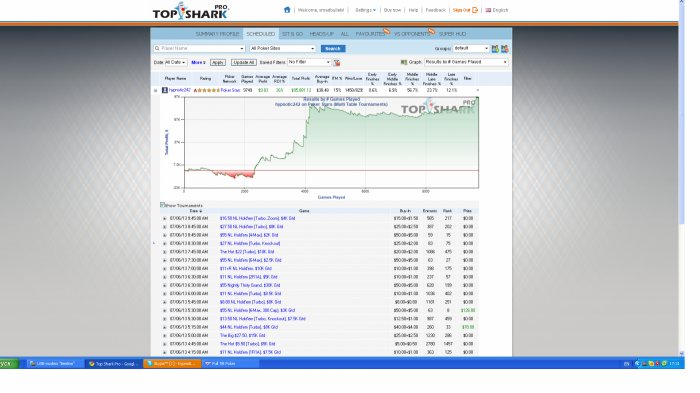
Task: Open the Date All Date dropdown
Action: pyautogui.click(x=175, y=63)
